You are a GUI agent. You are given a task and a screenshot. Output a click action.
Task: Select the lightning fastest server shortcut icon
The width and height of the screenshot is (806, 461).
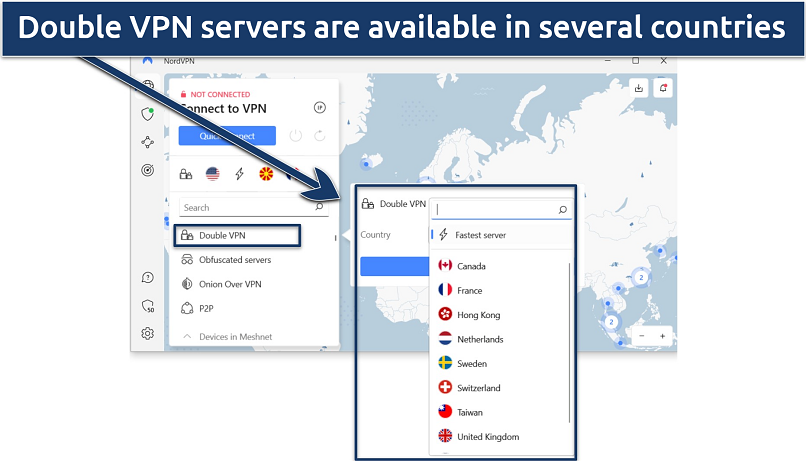240,174
